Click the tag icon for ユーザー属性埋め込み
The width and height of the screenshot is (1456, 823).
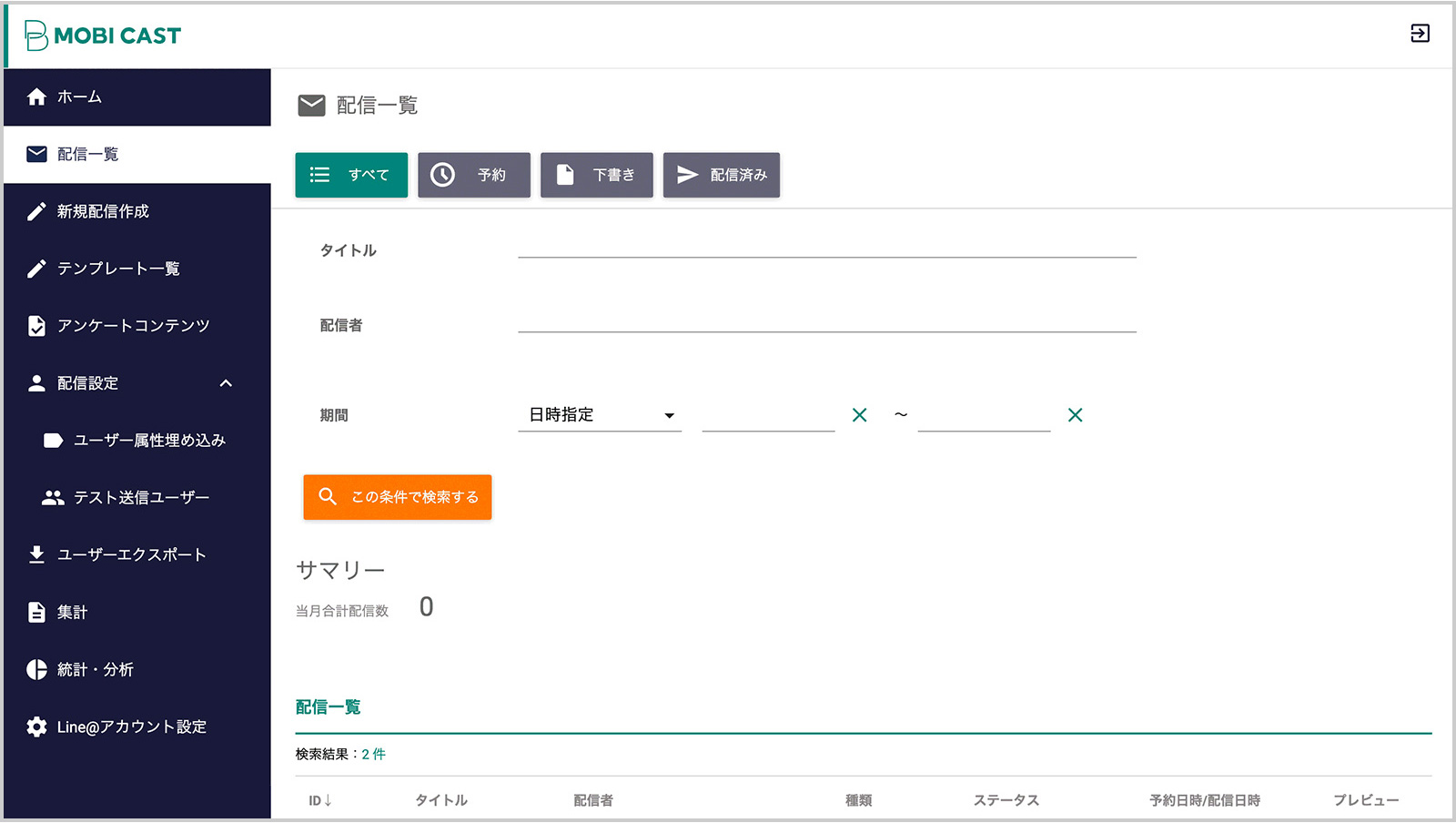(53, 441)
